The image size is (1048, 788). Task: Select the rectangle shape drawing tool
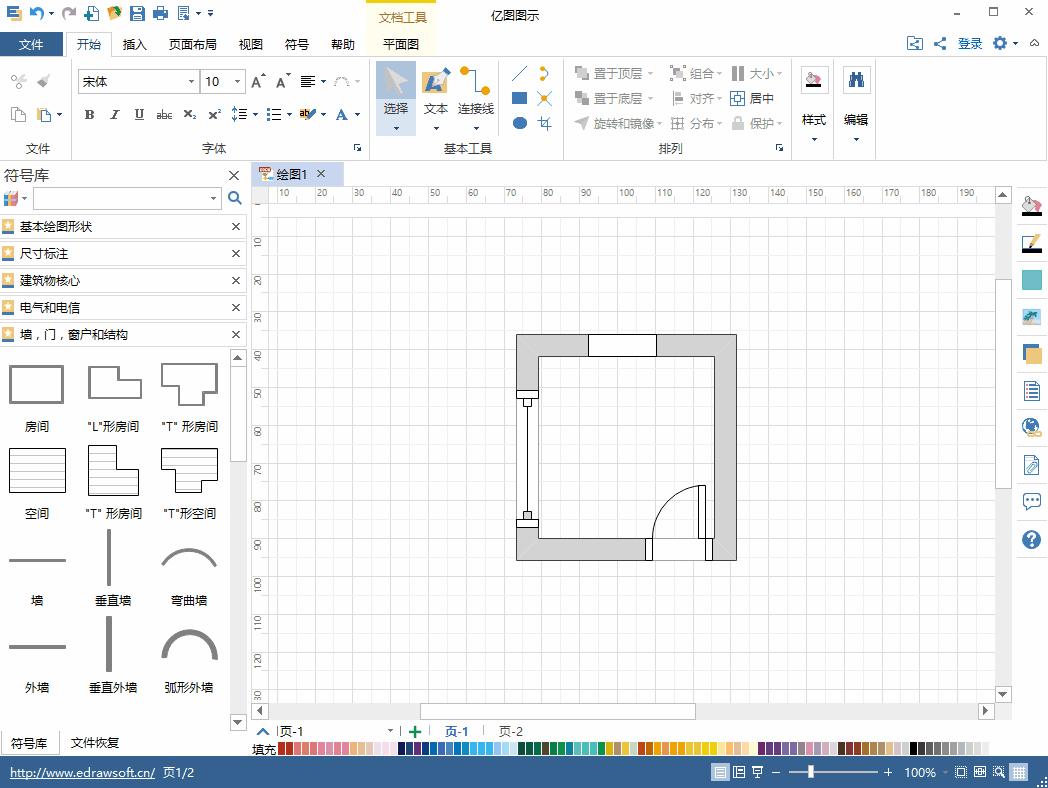(519, 98)
